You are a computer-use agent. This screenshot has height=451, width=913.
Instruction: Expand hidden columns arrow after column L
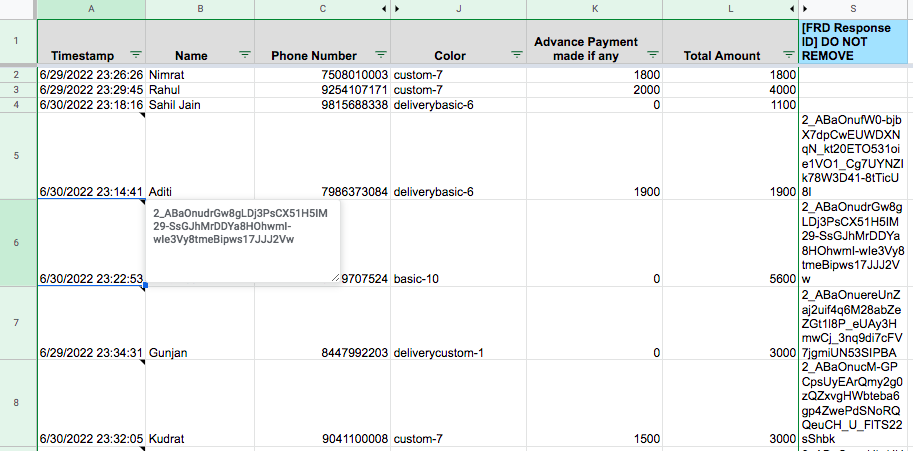coord(792,9)
